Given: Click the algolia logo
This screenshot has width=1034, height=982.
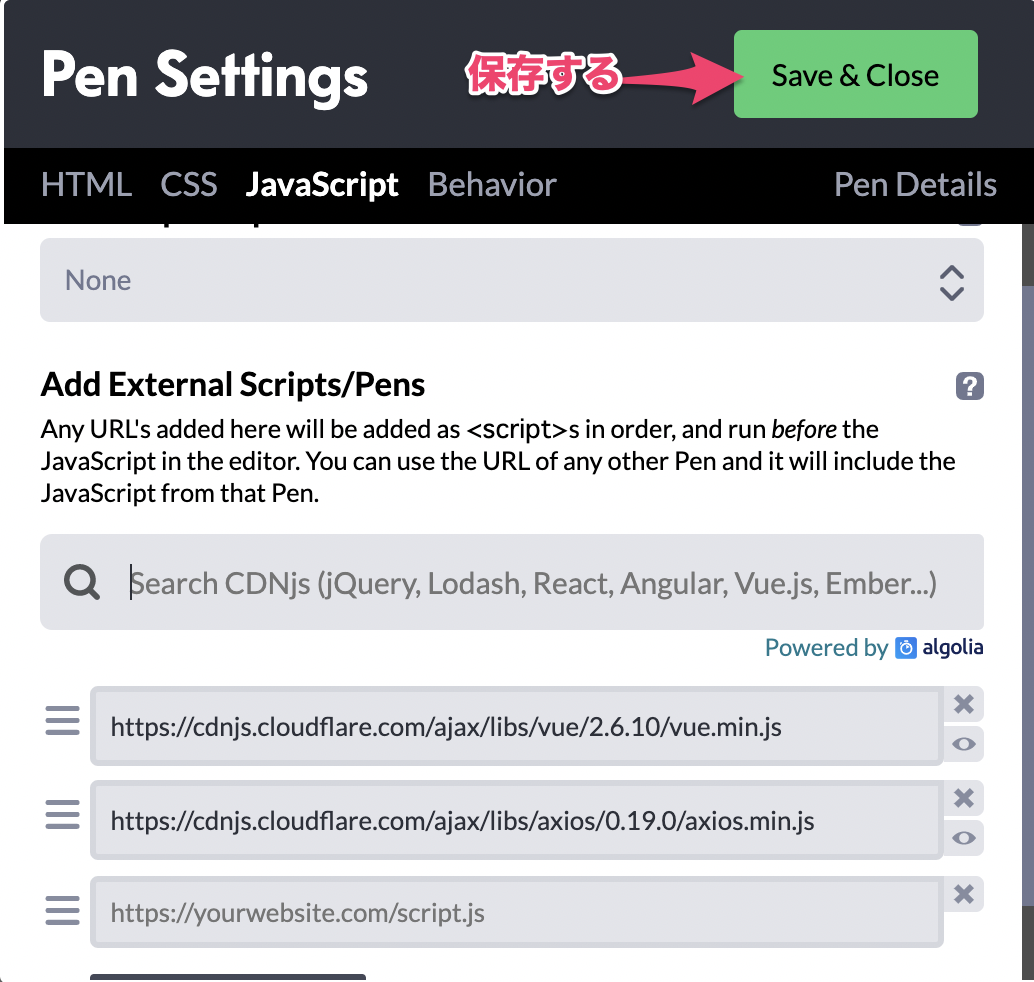Looking at the screenshot, I should (x=939, y=648).
